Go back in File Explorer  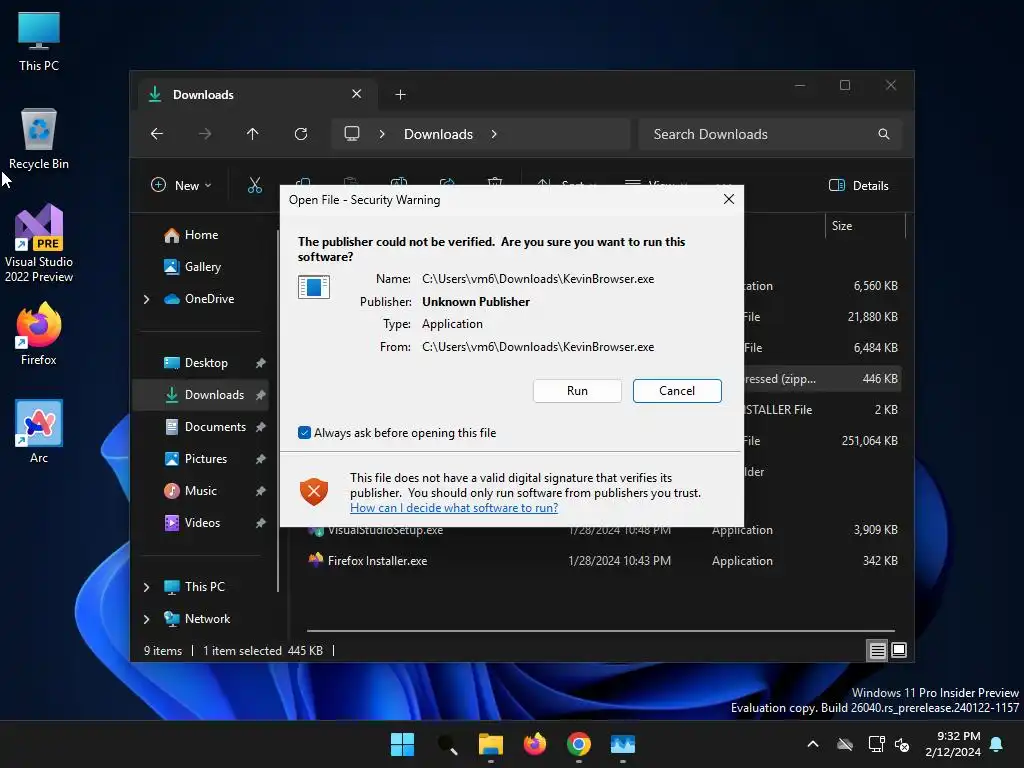157,134
